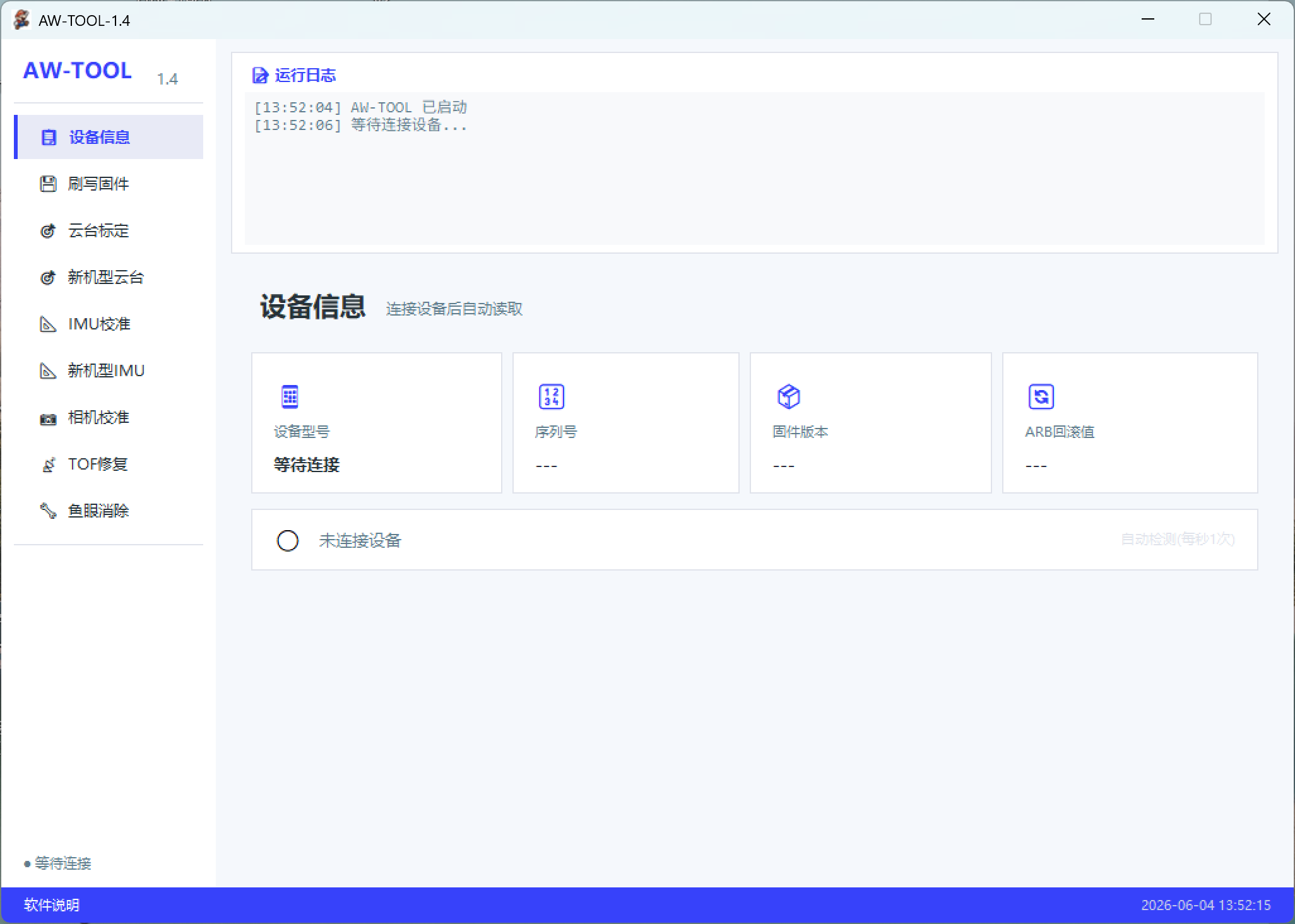Click the 设备型号 card icon

[x=290, y=397]
